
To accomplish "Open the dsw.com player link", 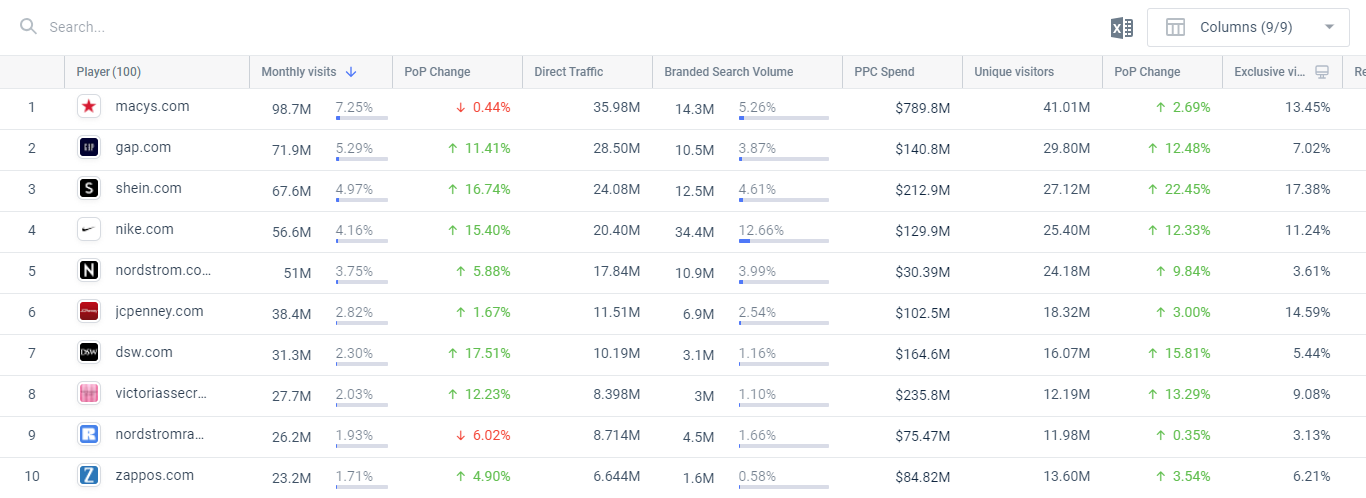I will [144, 352].
